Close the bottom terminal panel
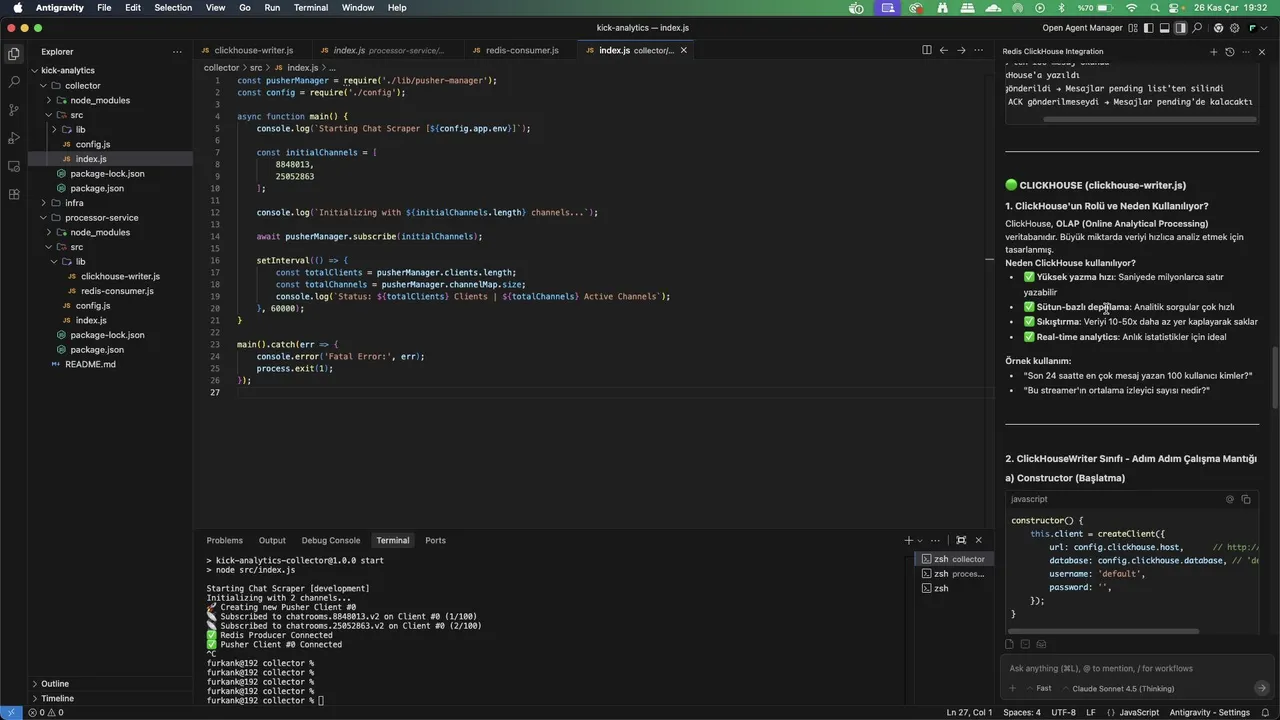 coord(979,540)
